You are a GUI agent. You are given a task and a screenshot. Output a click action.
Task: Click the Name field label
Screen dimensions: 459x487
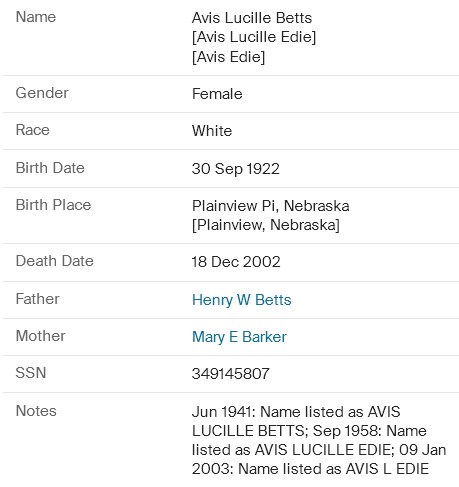[36, 17]
